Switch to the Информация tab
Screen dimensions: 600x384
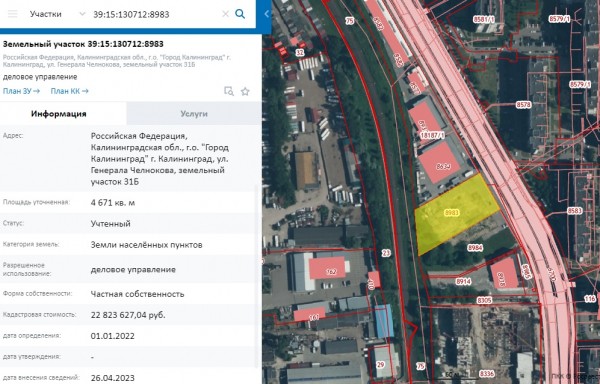pyautogui.click(x=59, y=114)
